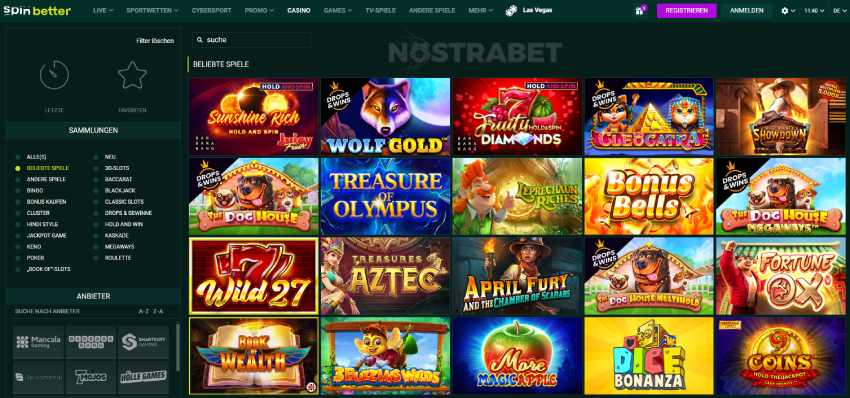Open TV-Spiele in the navigation
The width and height of the screenshot is (850, 398).
381,10
